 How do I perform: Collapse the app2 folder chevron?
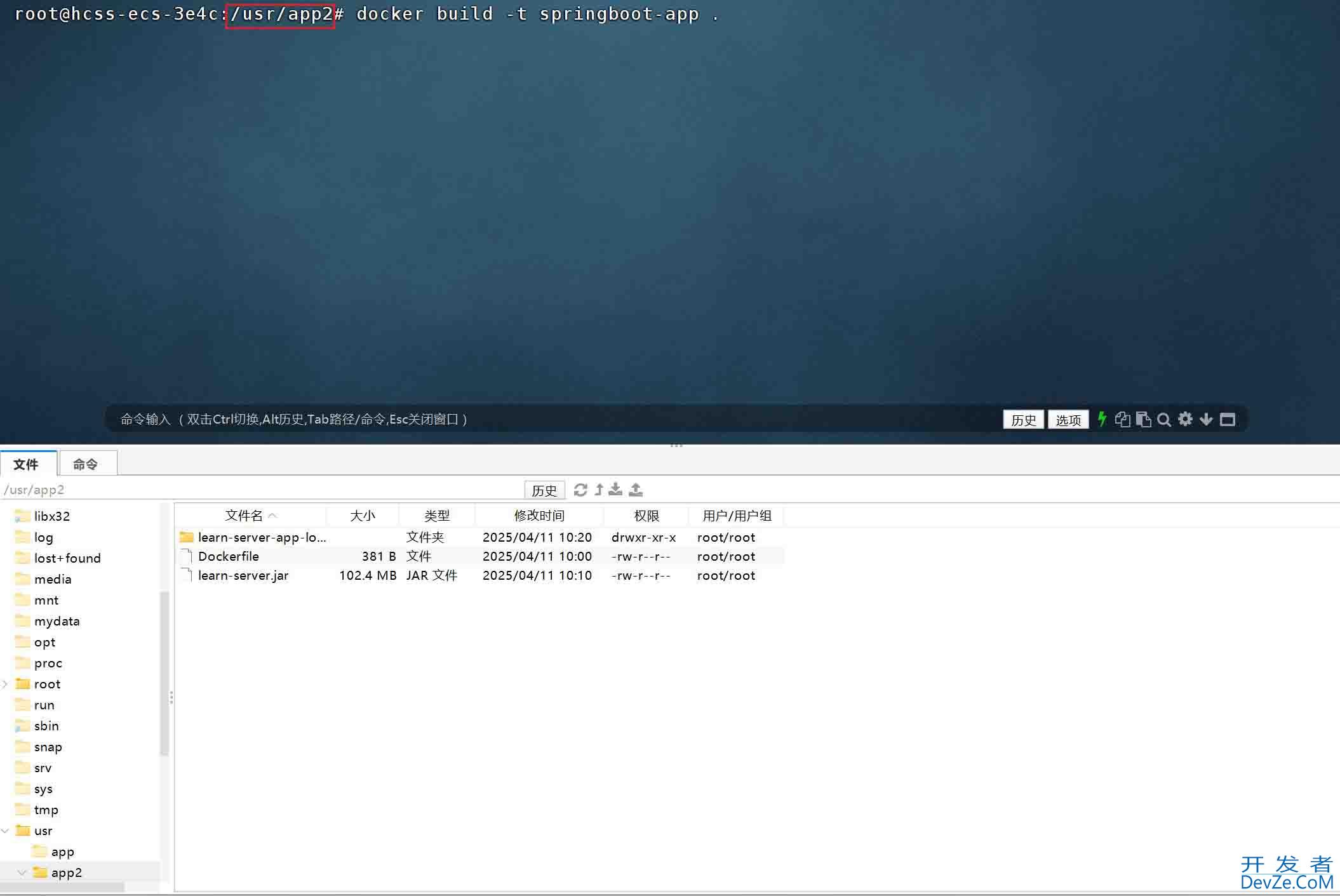[22, 873]
